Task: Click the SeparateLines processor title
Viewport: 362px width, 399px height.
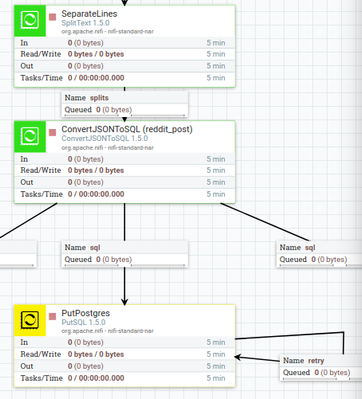Action: click(x=89, y=14)
